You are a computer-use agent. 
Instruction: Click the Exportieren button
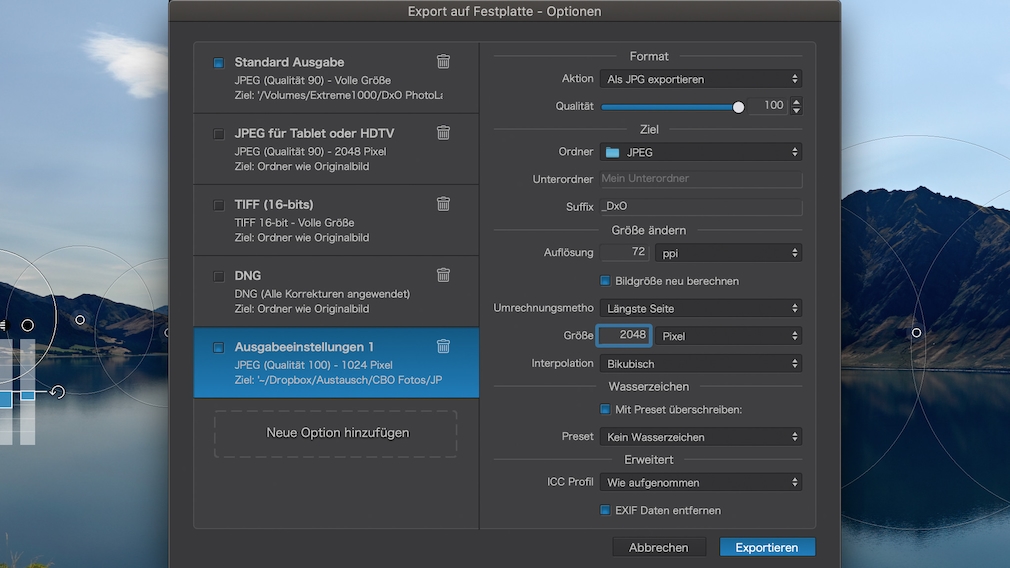click(767, 547)
